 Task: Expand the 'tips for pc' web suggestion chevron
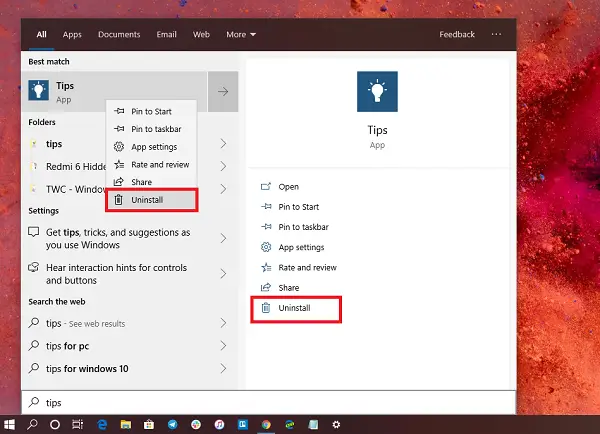[223, 346]
